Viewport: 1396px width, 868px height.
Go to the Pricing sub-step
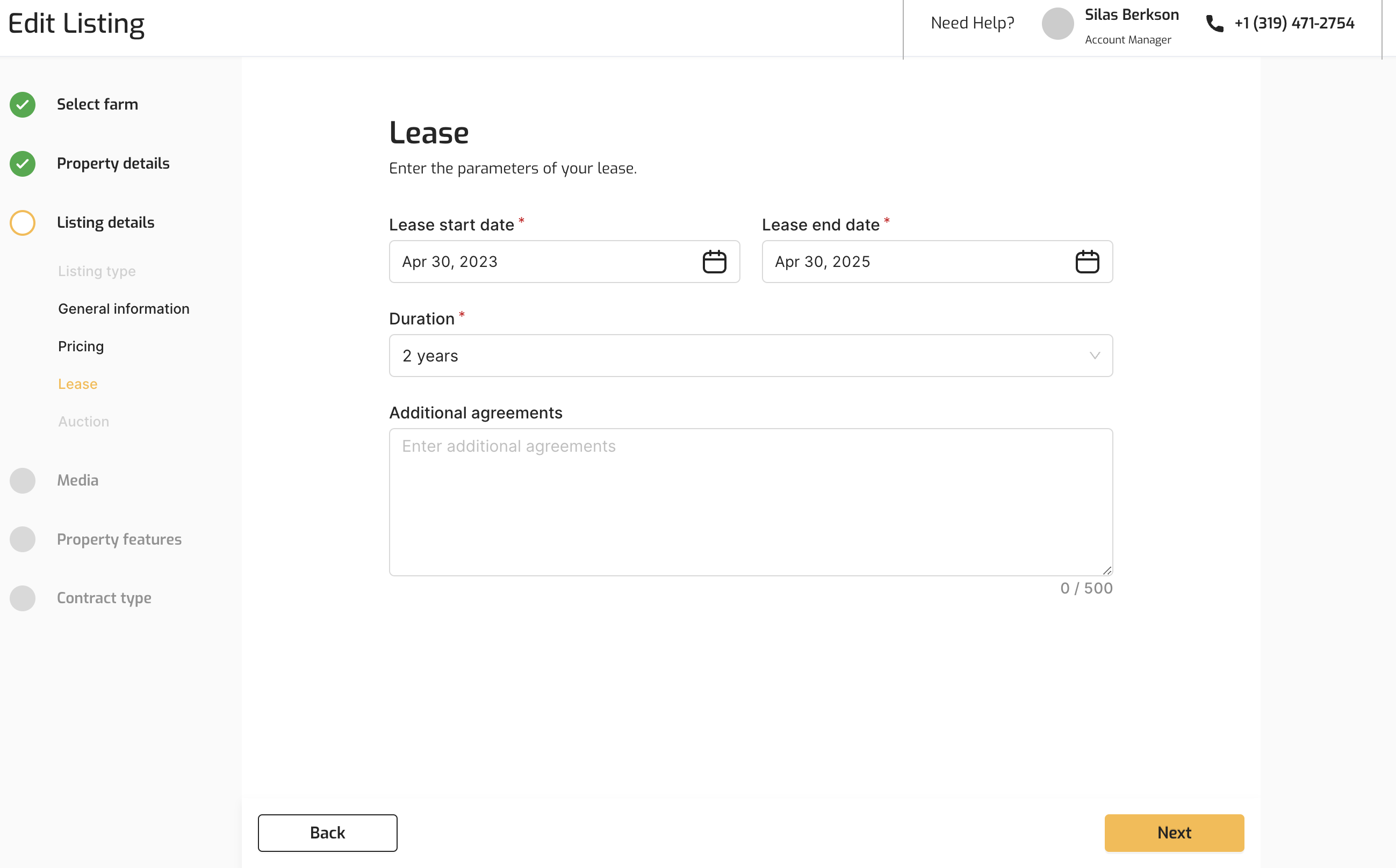(81, 346)
